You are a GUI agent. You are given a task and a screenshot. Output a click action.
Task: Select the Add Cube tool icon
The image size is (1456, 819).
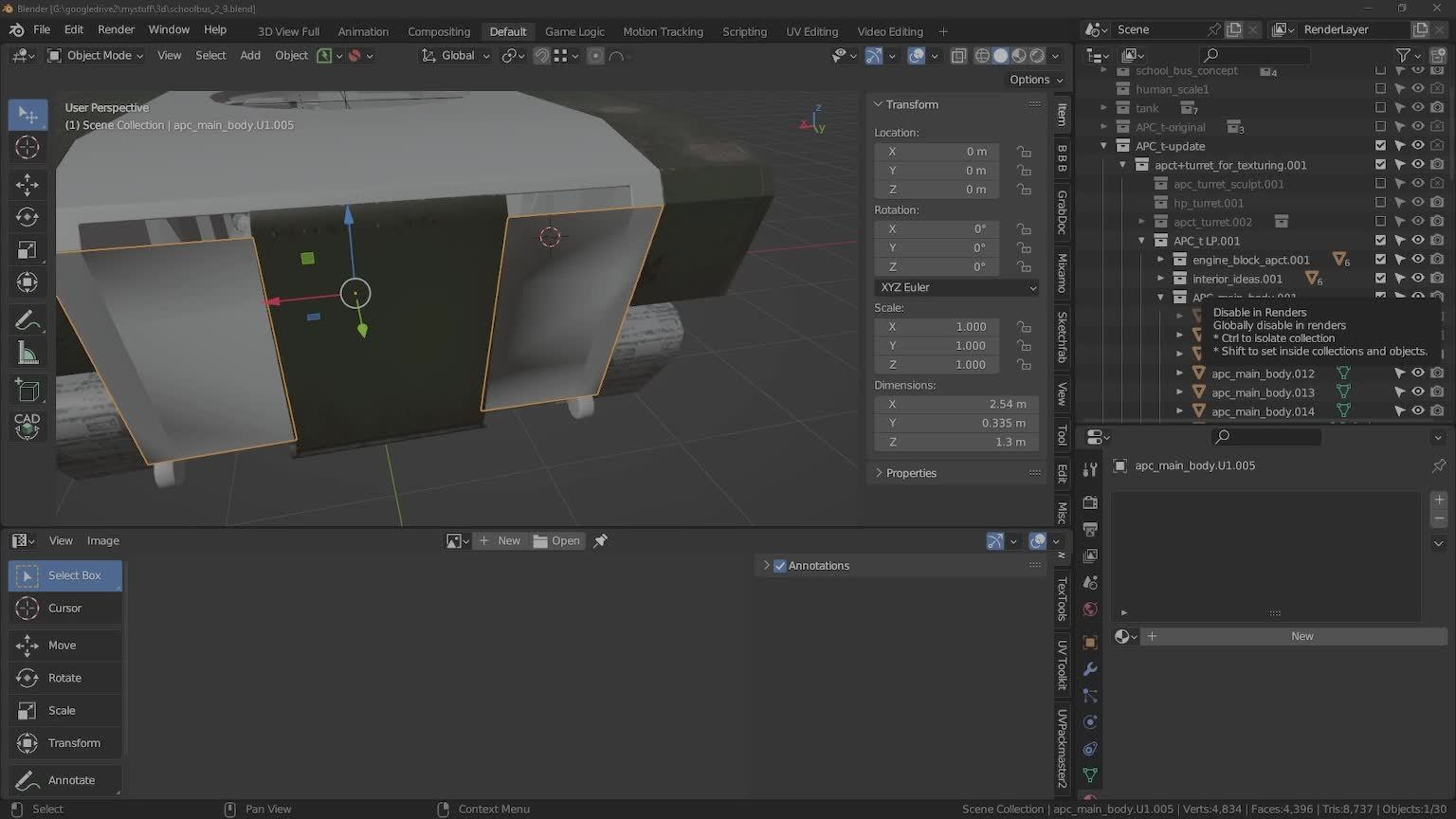(27, 390)
